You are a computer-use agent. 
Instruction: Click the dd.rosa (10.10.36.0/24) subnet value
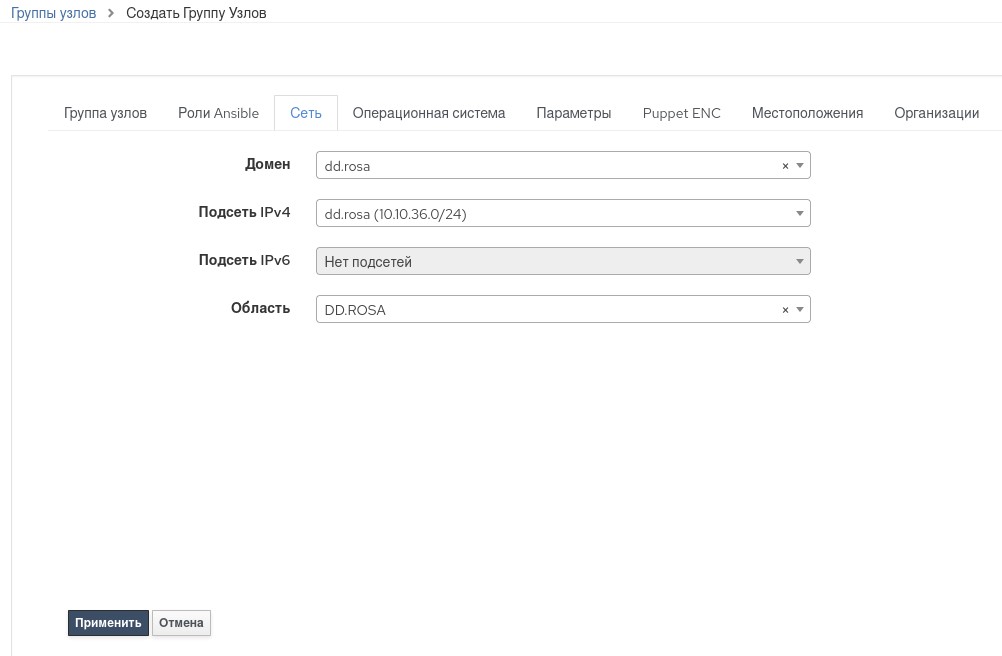click(x=395, y=214)
